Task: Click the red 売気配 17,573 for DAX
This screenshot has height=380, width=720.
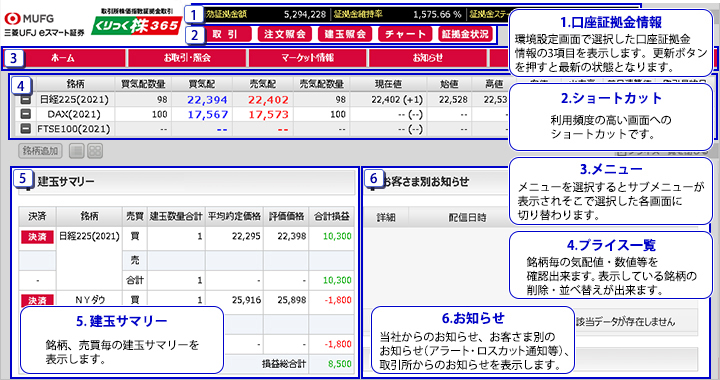Action: pos(269,114)
